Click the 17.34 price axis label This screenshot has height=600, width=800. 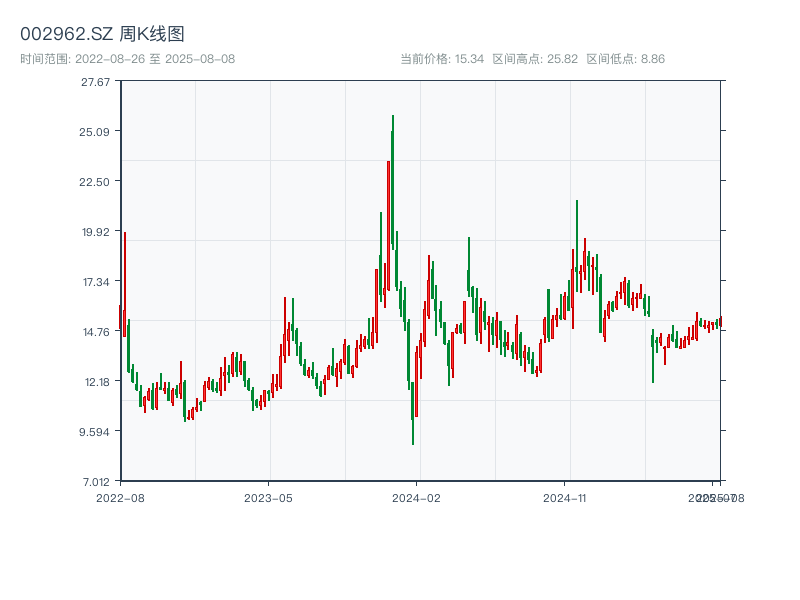tap(96, 281)
